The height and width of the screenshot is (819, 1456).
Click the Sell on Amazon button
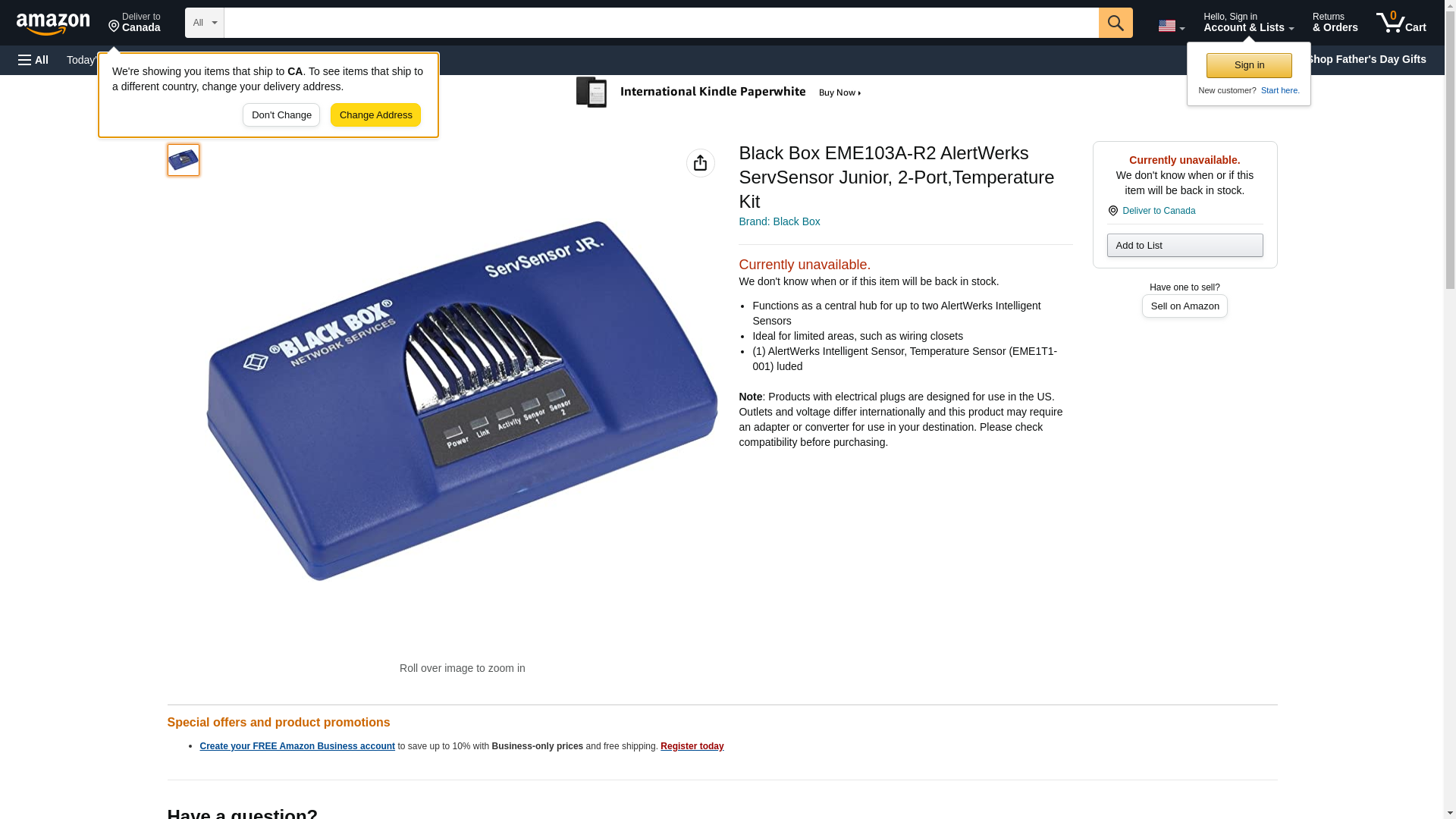tap(1185, 306)
